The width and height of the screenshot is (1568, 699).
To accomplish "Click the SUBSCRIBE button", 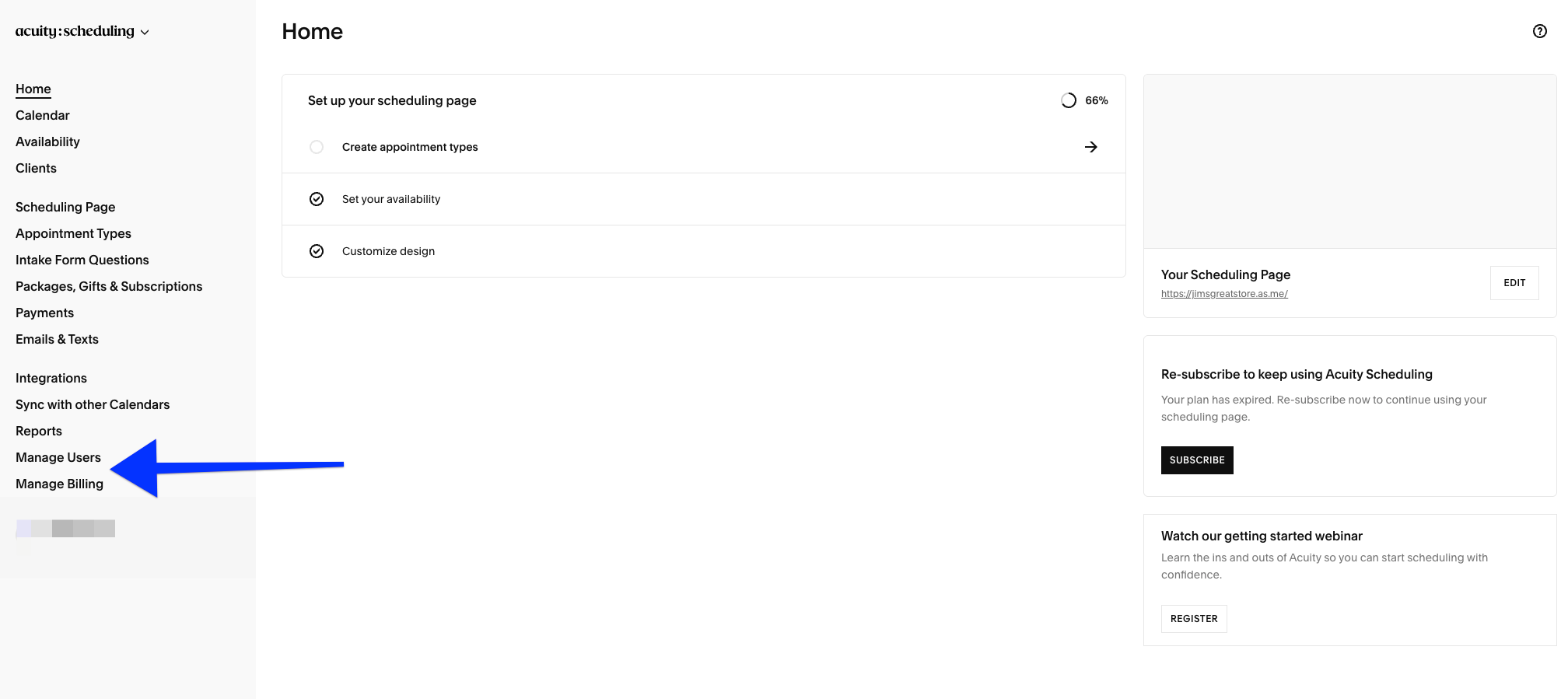I will 1197,460.
